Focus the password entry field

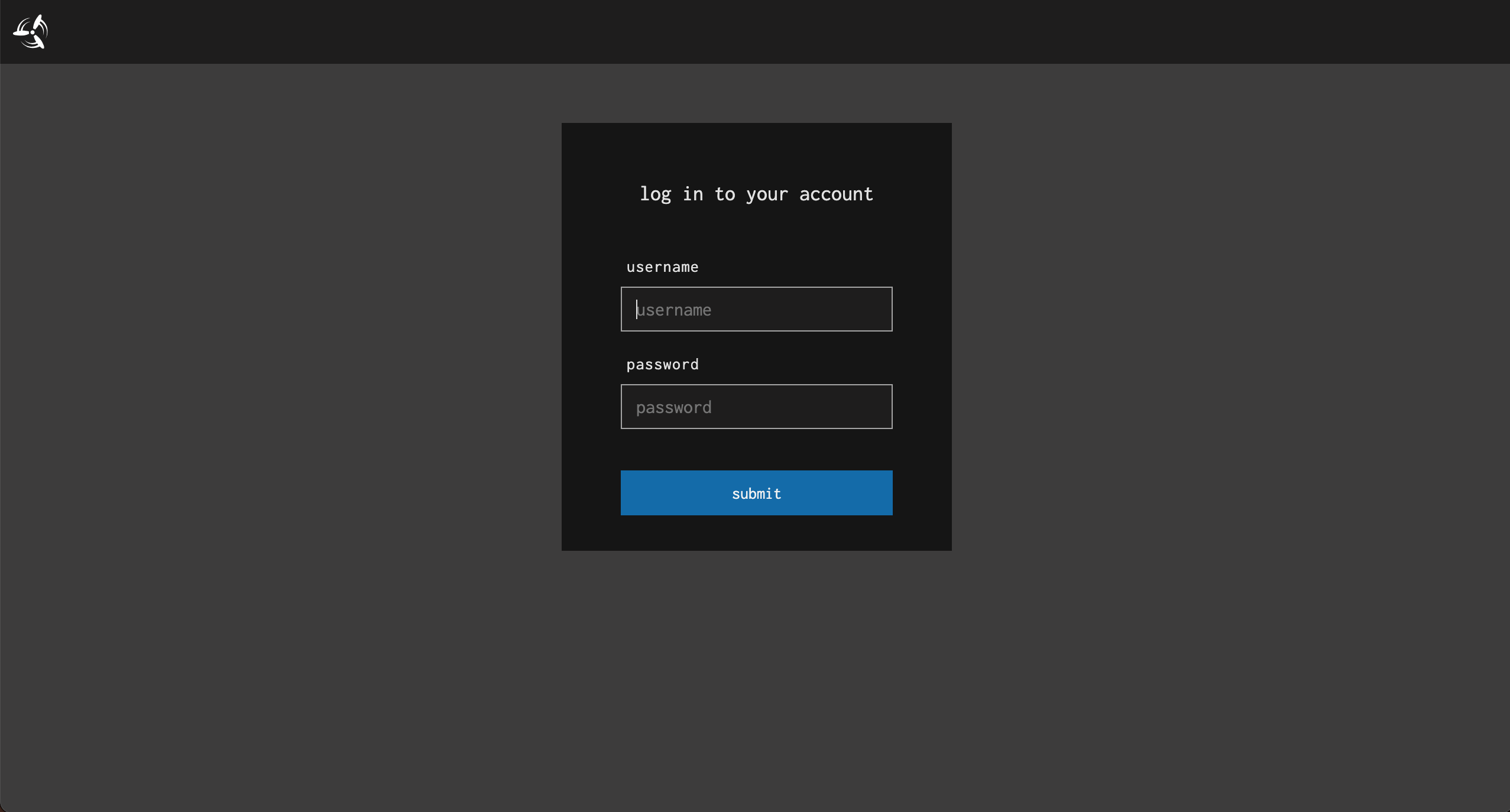756,407
